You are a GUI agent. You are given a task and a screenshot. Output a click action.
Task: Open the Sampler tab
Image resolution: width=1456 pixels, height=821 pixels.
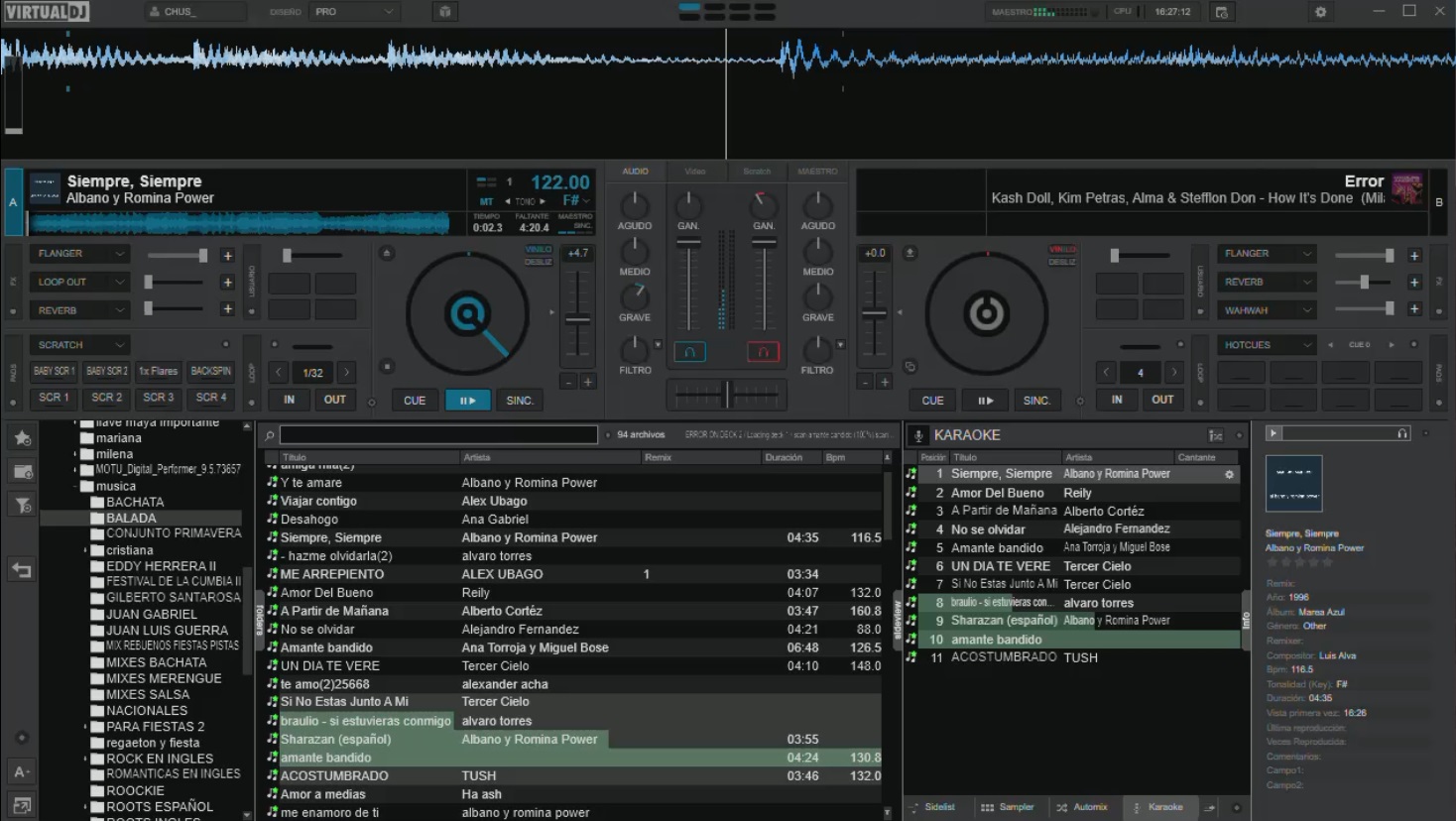tap(1008, 807)
